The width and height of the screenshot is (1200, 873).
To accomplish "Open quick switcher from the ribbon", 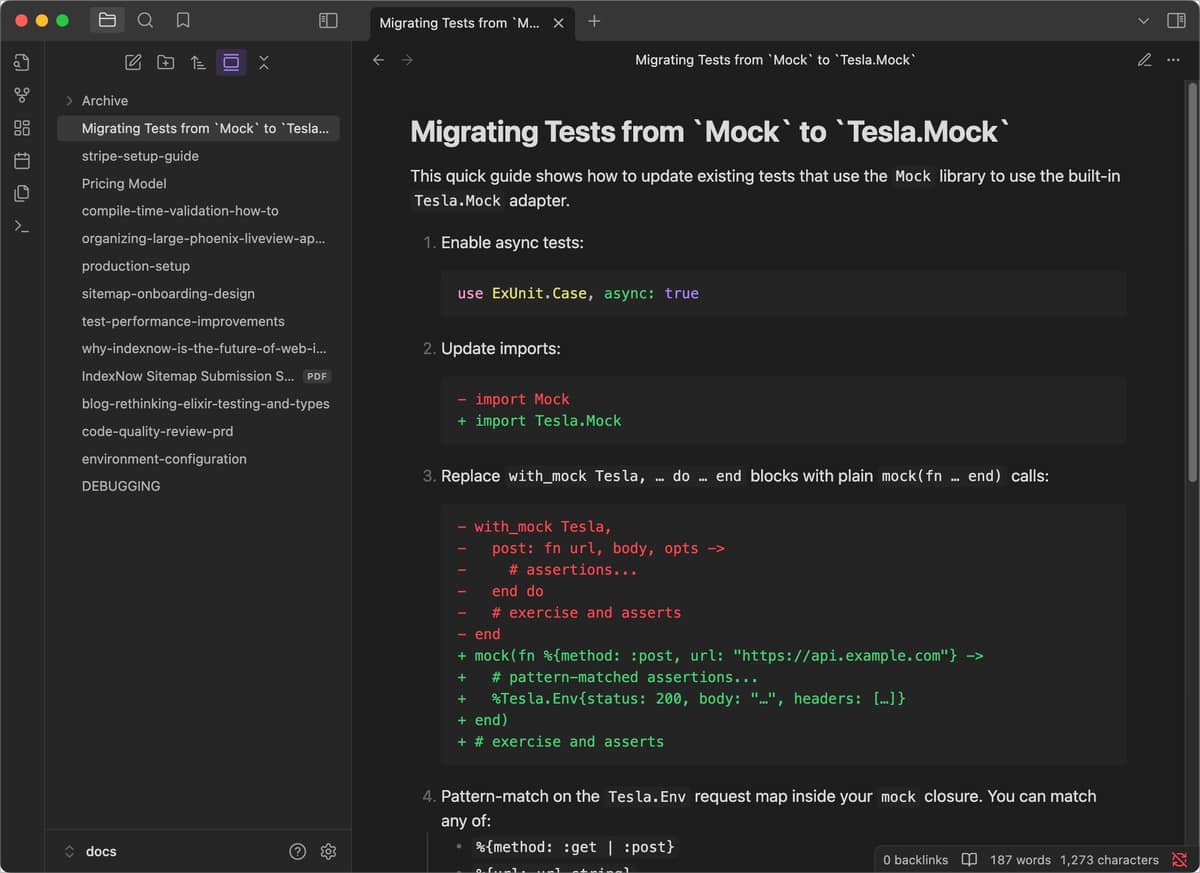I will 22,63.
